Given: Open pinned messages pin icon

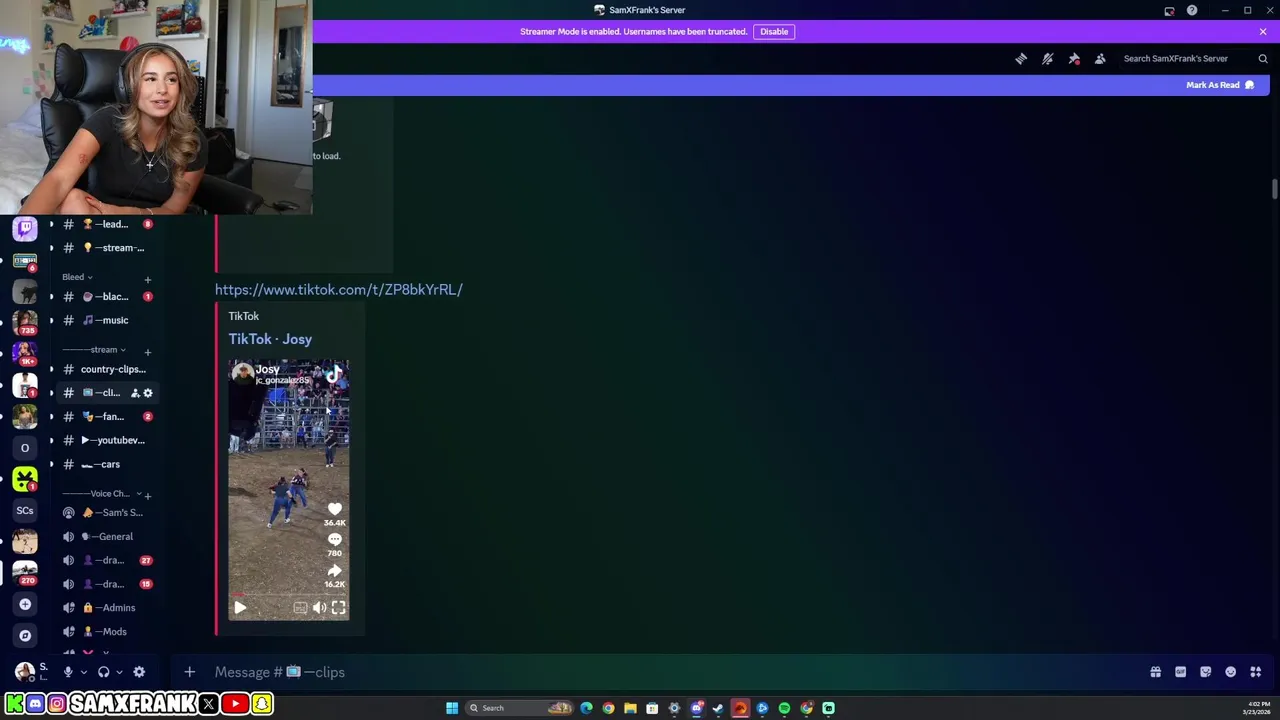Looking at the screenshot, I should [1074, 59].
